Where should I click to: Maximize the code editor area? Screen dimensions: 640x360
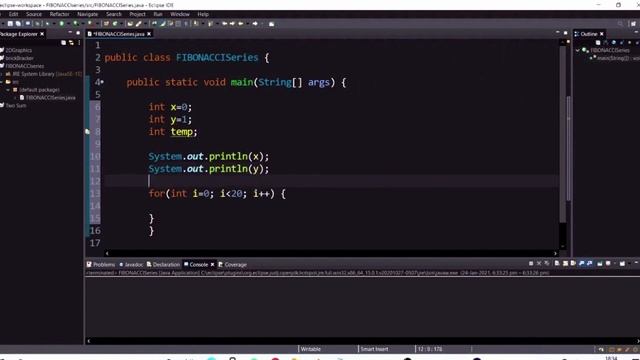566,33
